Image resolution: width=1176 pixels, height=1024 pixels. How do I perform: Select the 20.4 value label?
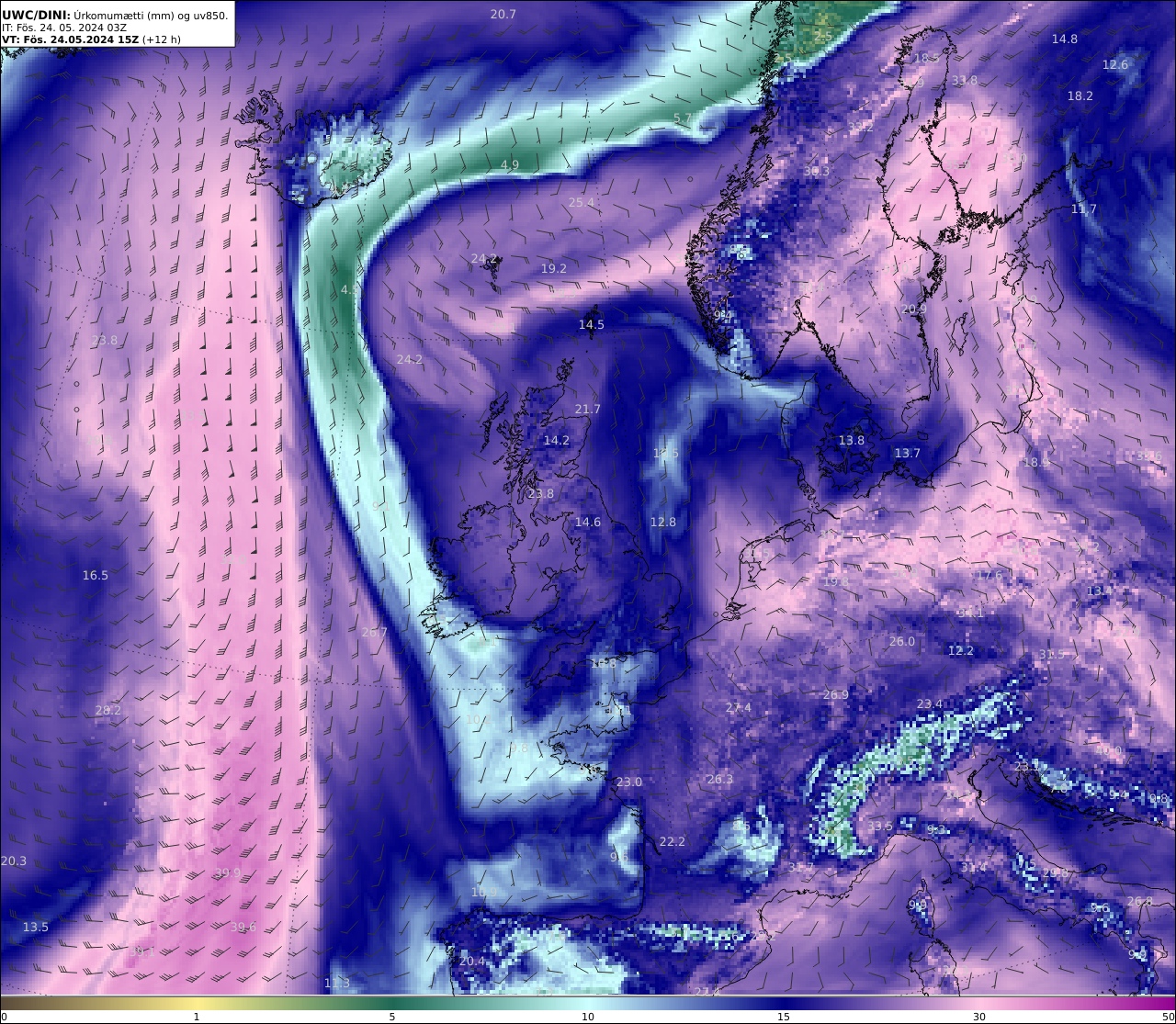click(x=472, y=961)
